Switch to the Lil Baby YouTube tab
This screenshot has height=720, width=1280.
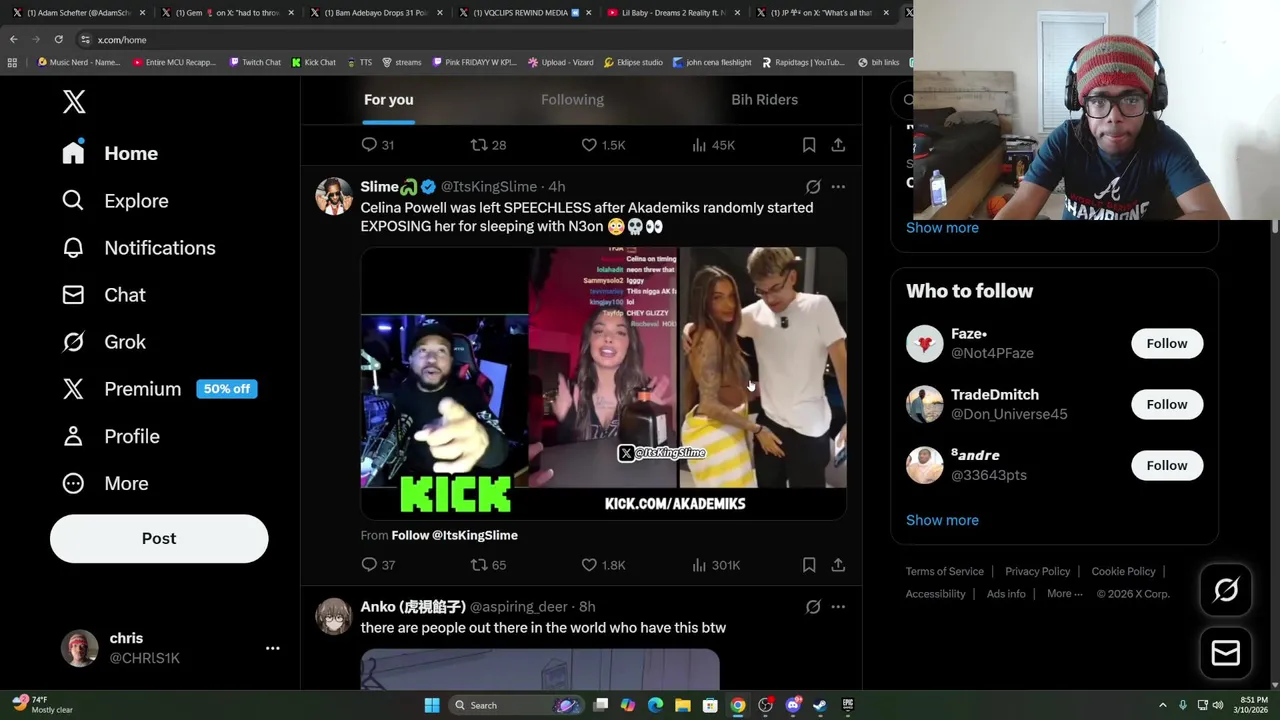click(672, 12)
